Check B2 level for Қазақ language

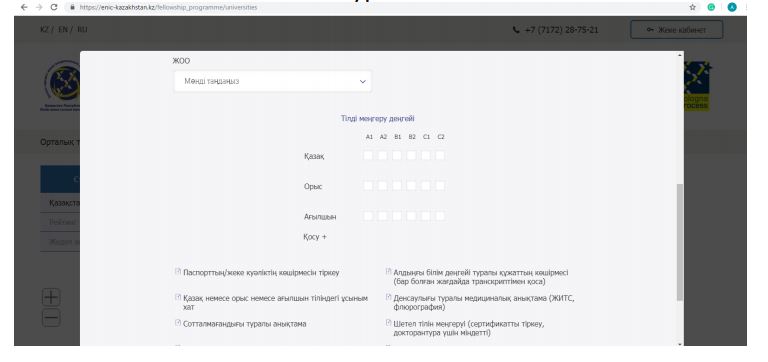(x=411, y=155)
